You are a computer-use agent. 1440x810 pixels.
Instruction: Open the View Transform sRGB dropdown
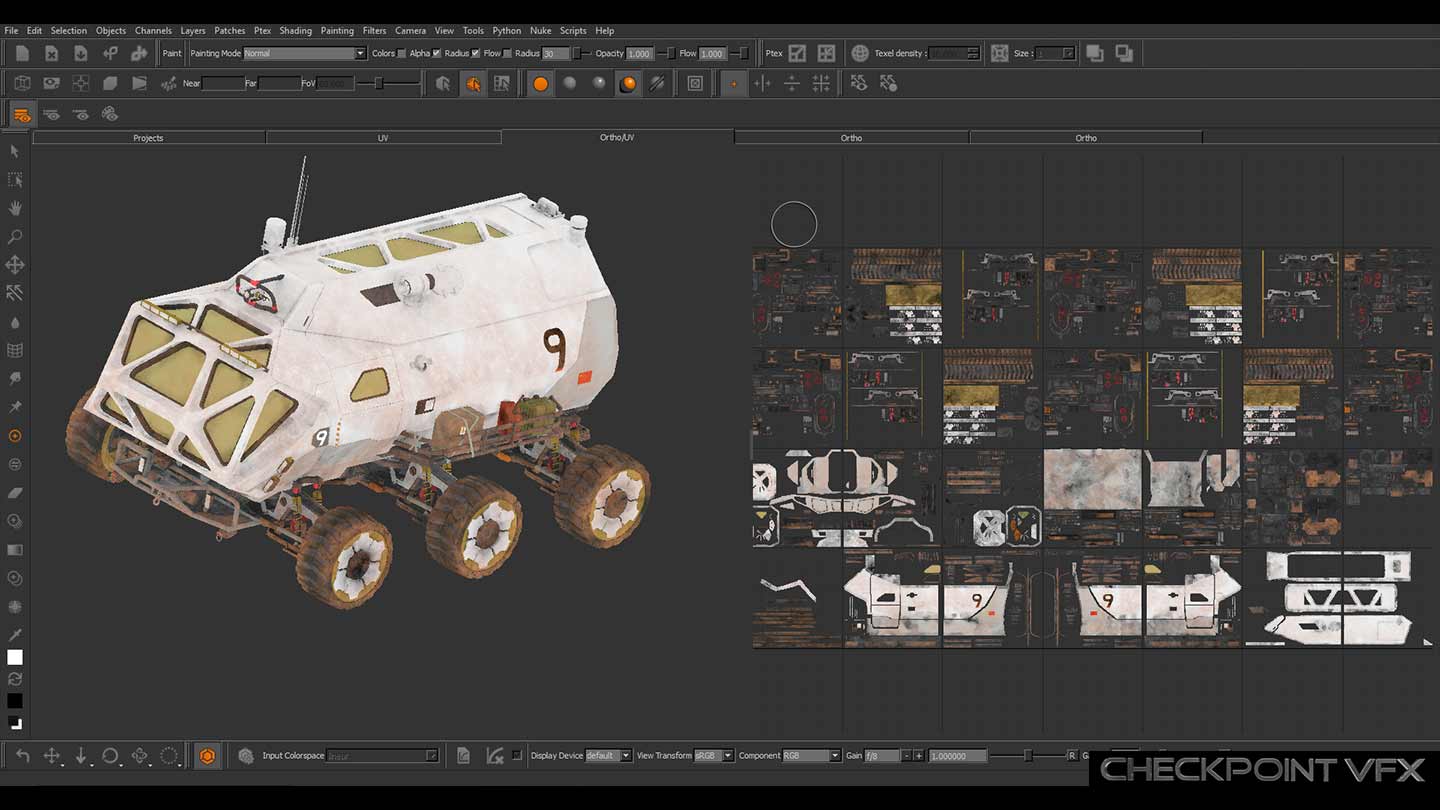click(712, 755)
